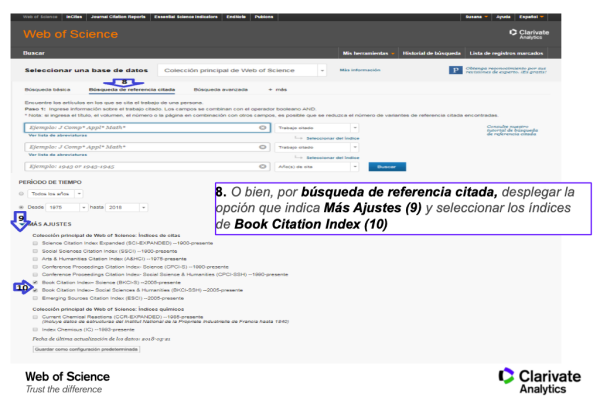Open Publons in the top bar
This screenshot has width=600, height=401.
pyautogui.click(x=264, y=17)
